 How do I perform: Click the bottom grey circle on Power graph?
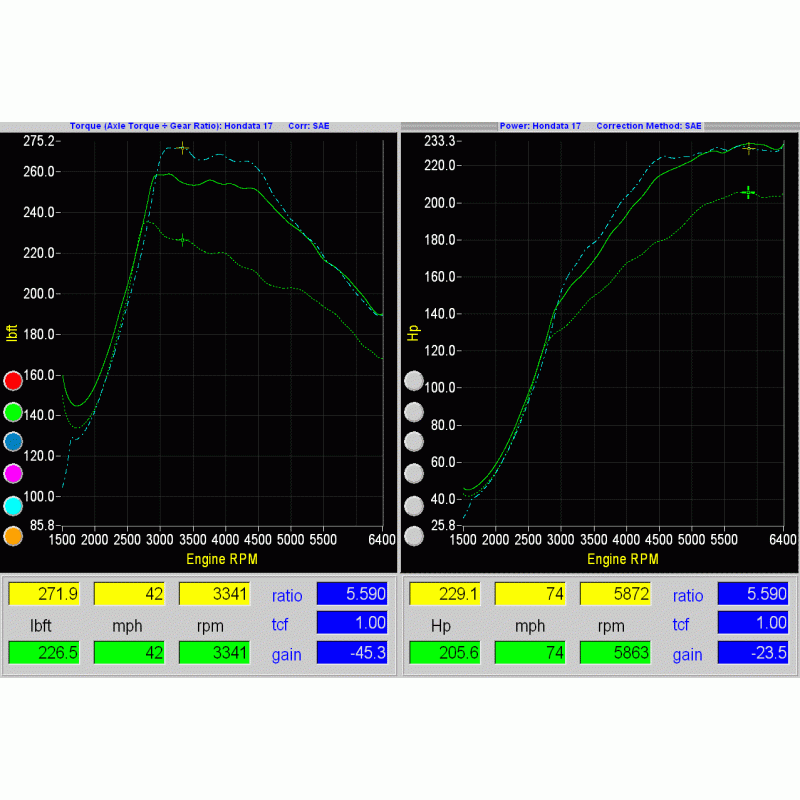(x=414, y=536)
